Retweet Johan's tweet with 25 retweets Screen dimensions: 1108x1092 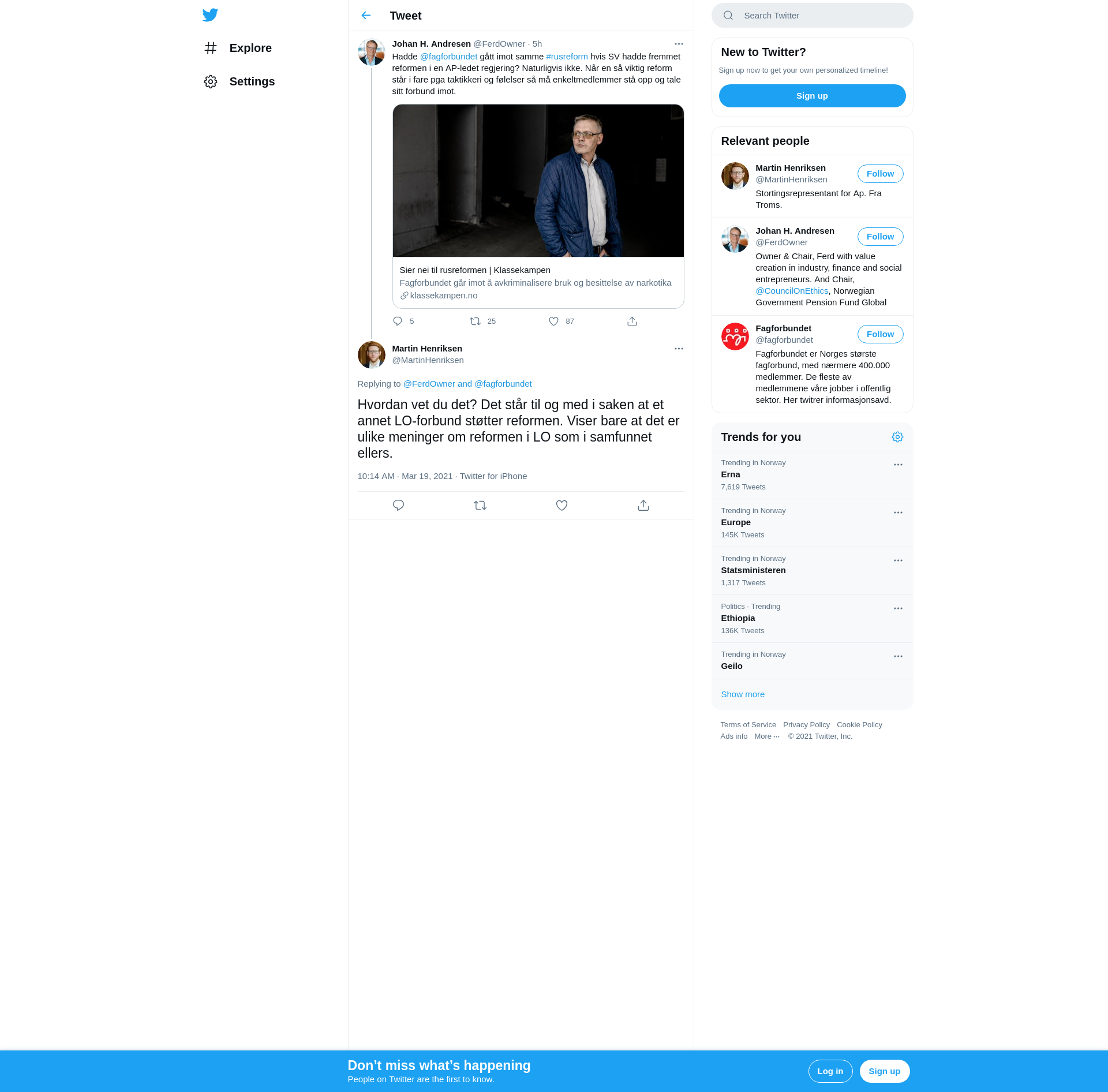pyautogui.click(x=475, y=321)
